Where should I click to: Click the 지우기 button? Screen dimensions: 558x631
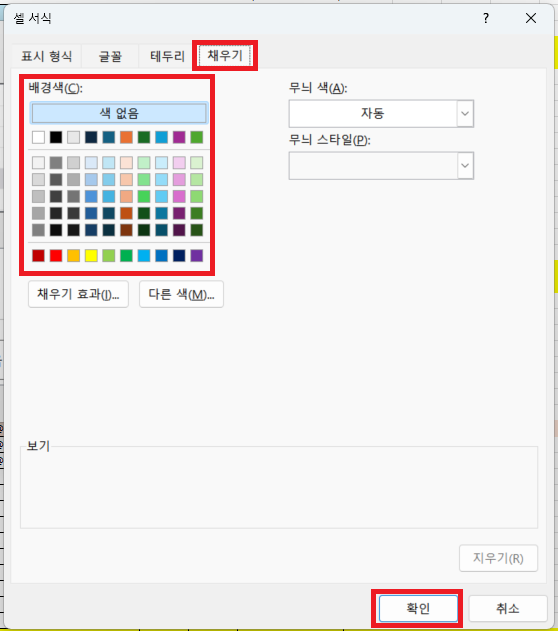coord(498,558)
